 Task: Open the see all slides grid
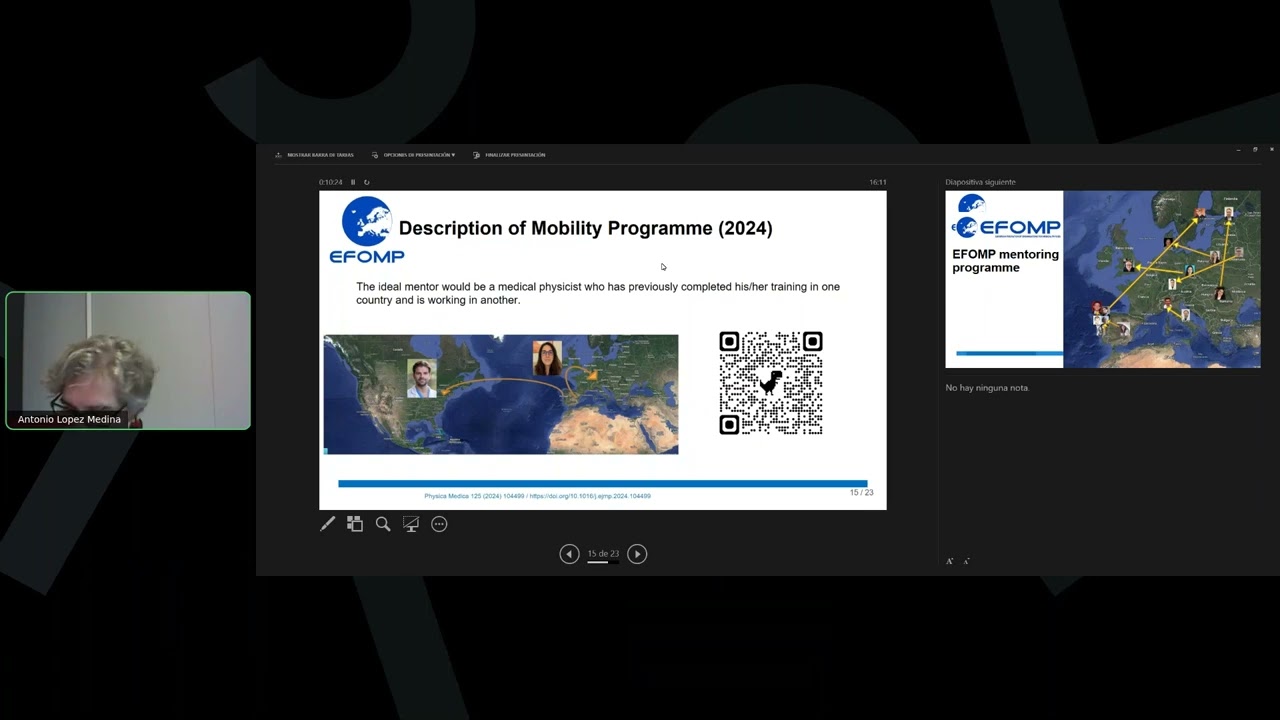pos(355,524)
